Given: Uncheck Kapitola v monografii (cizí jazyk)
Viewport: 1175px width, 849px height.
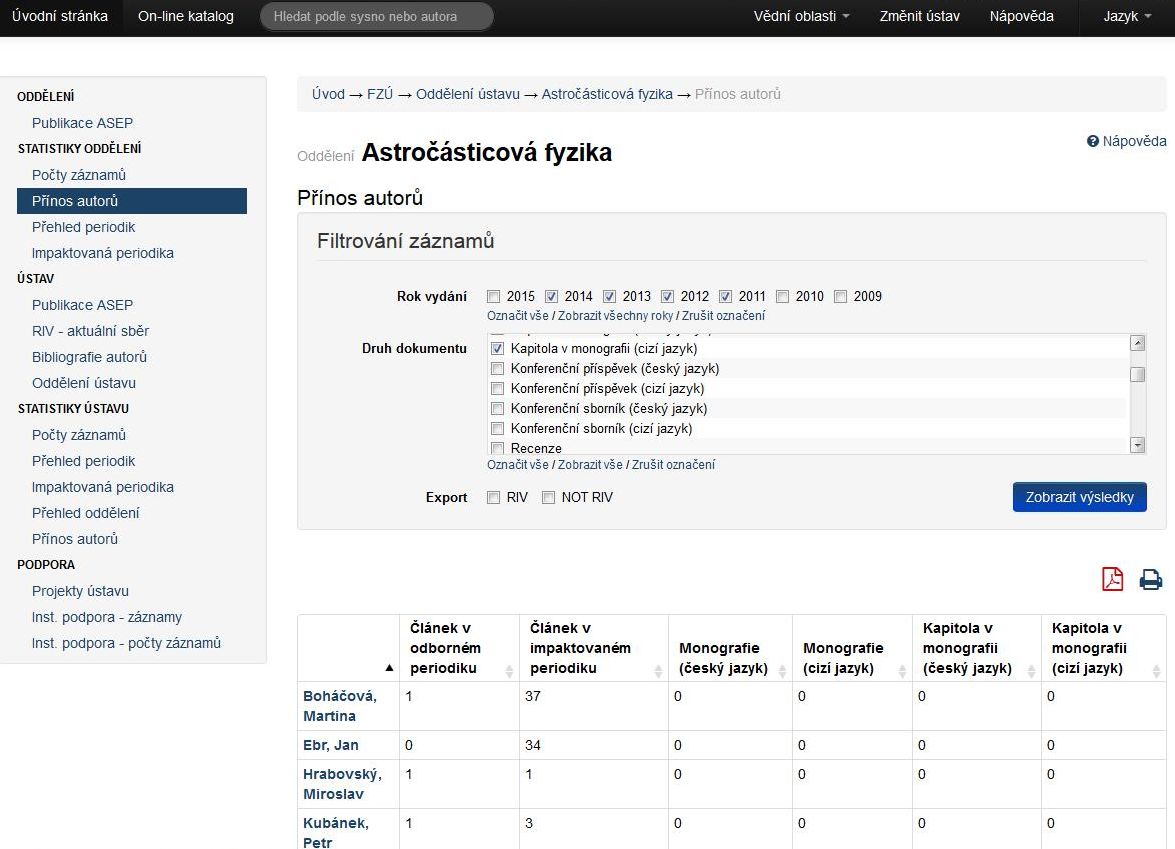Looking at the screenshot, I should coord(497,348).
